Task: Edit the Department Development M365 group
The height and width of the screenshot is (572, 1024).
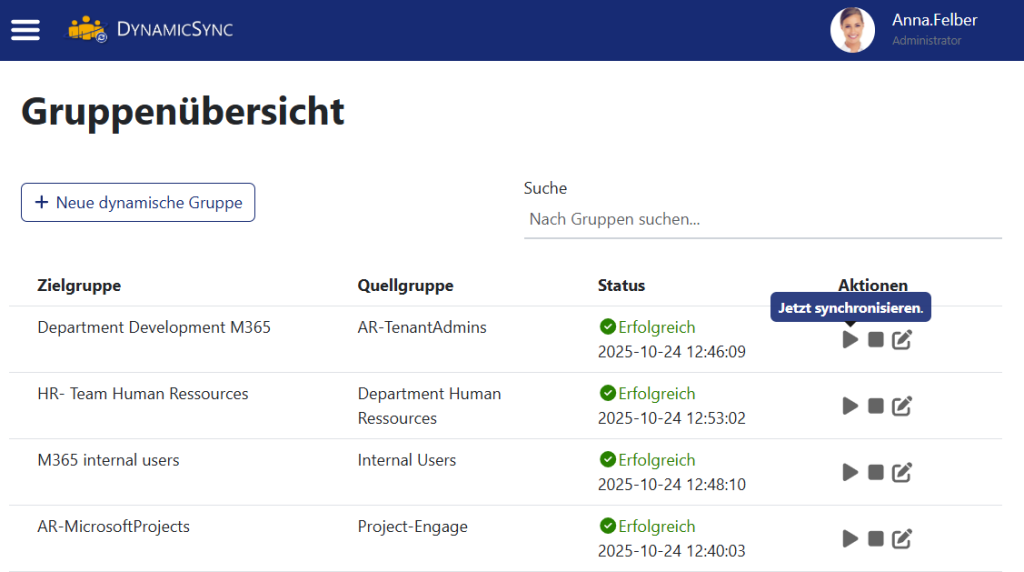Action: (x=902, y=340)
